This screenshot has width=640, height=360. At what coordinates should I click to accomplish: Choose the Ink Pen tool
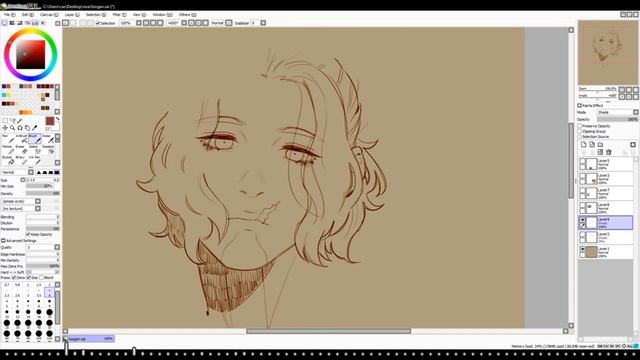pyautogui.click(x=35, y=160)
